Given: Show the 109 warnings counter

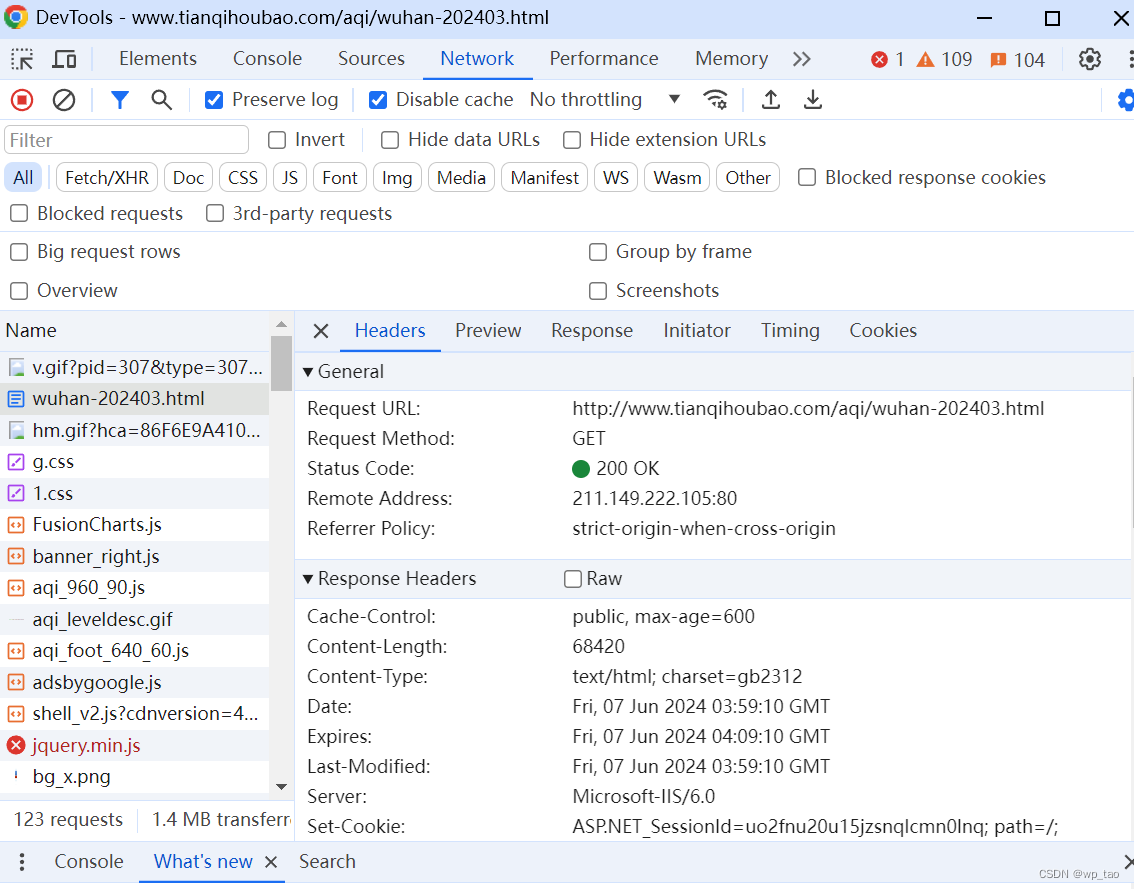Looking at the screenshot, I should [x=944, y=59].
